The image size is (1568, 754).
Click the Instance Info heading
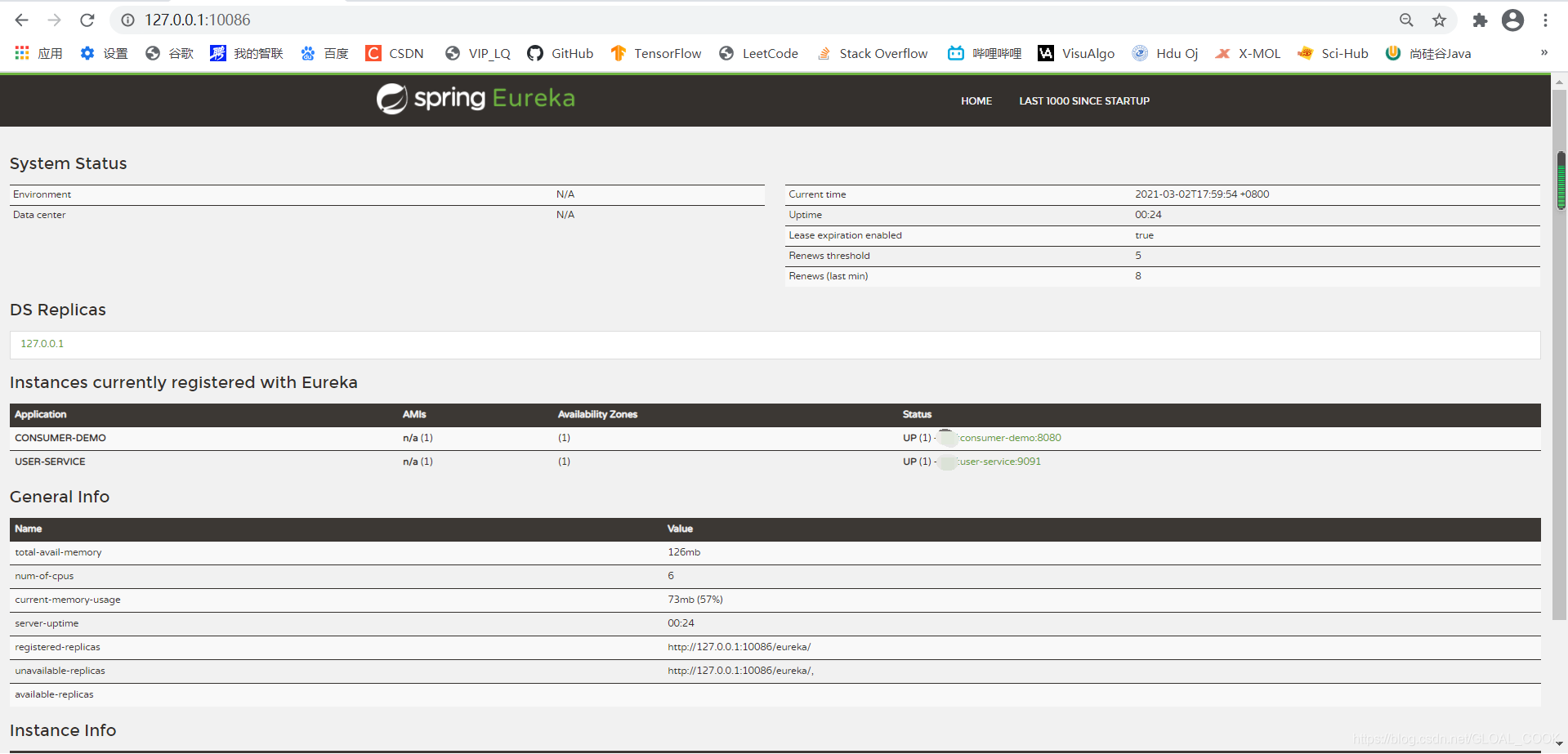point(63,730)
